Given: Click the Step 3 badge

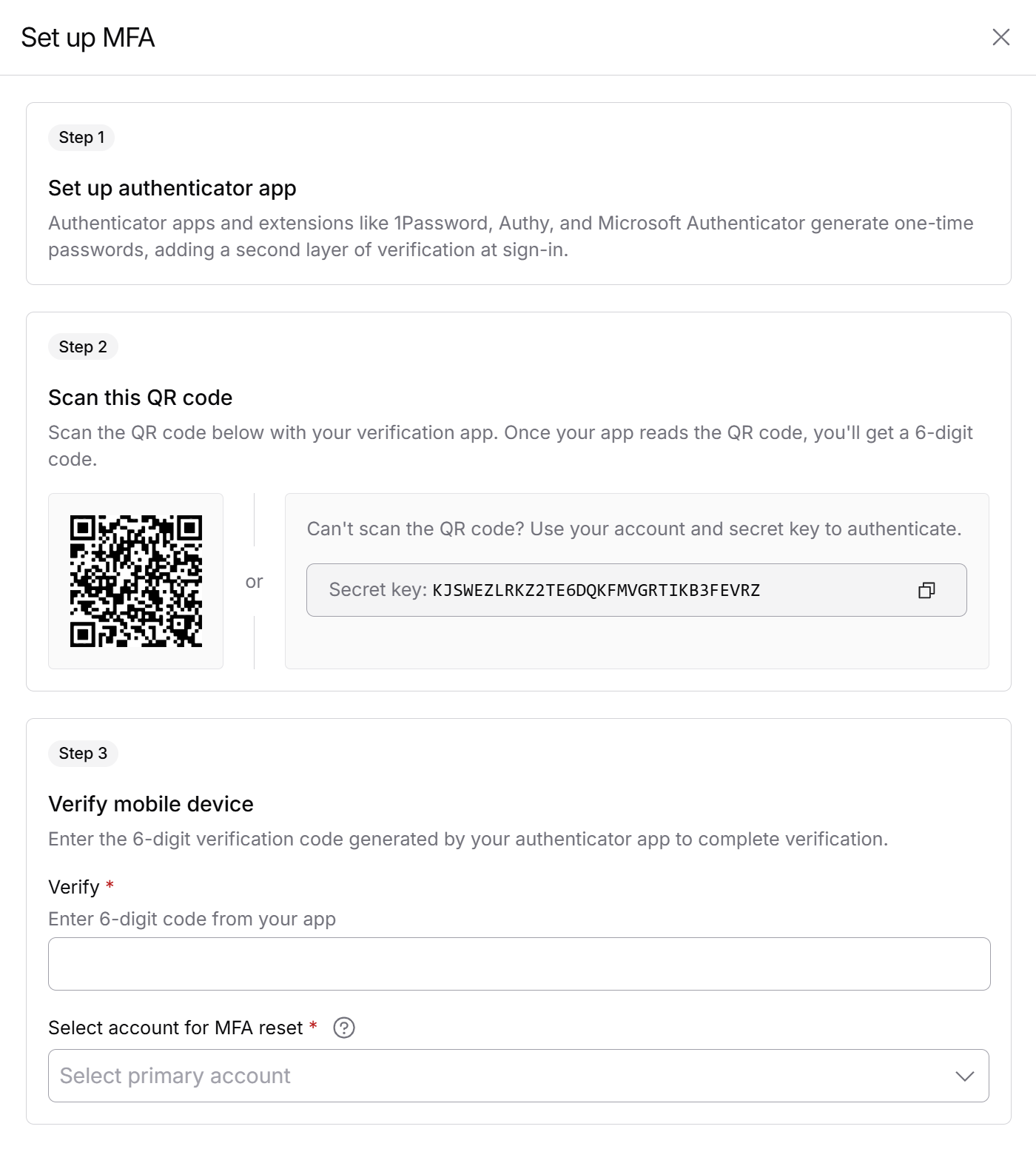Looking at the screenshot, I should (83, 754).
